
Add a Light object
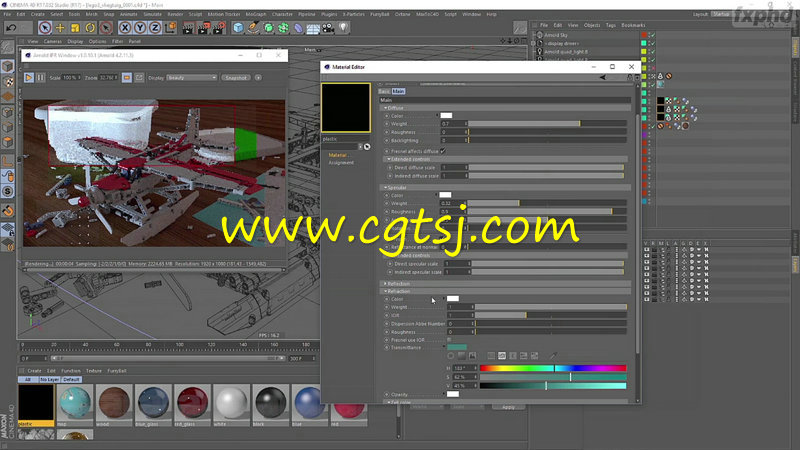click(x=343, y=28)
